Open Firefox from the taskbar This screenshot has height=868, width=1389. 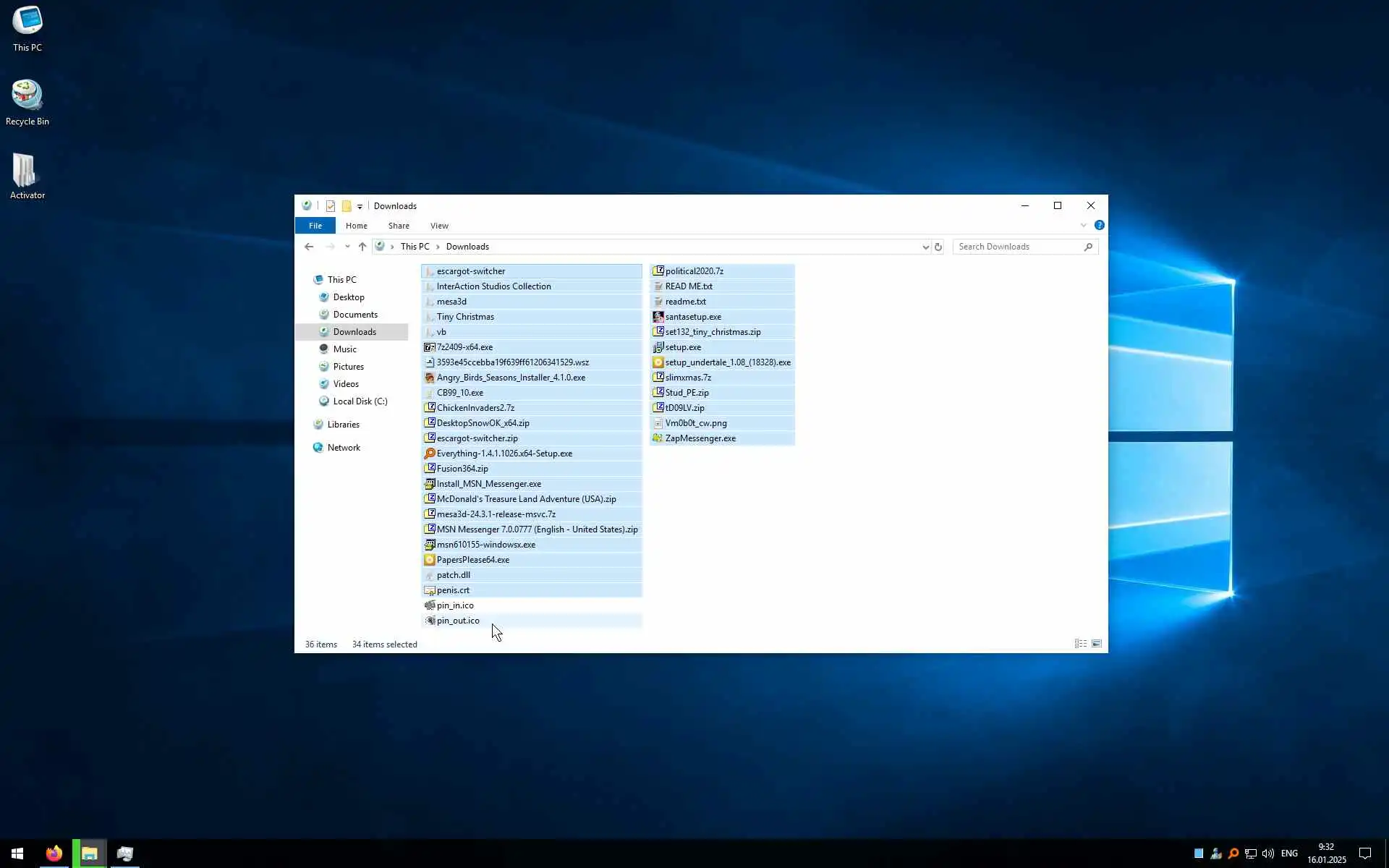coord(54,854)
